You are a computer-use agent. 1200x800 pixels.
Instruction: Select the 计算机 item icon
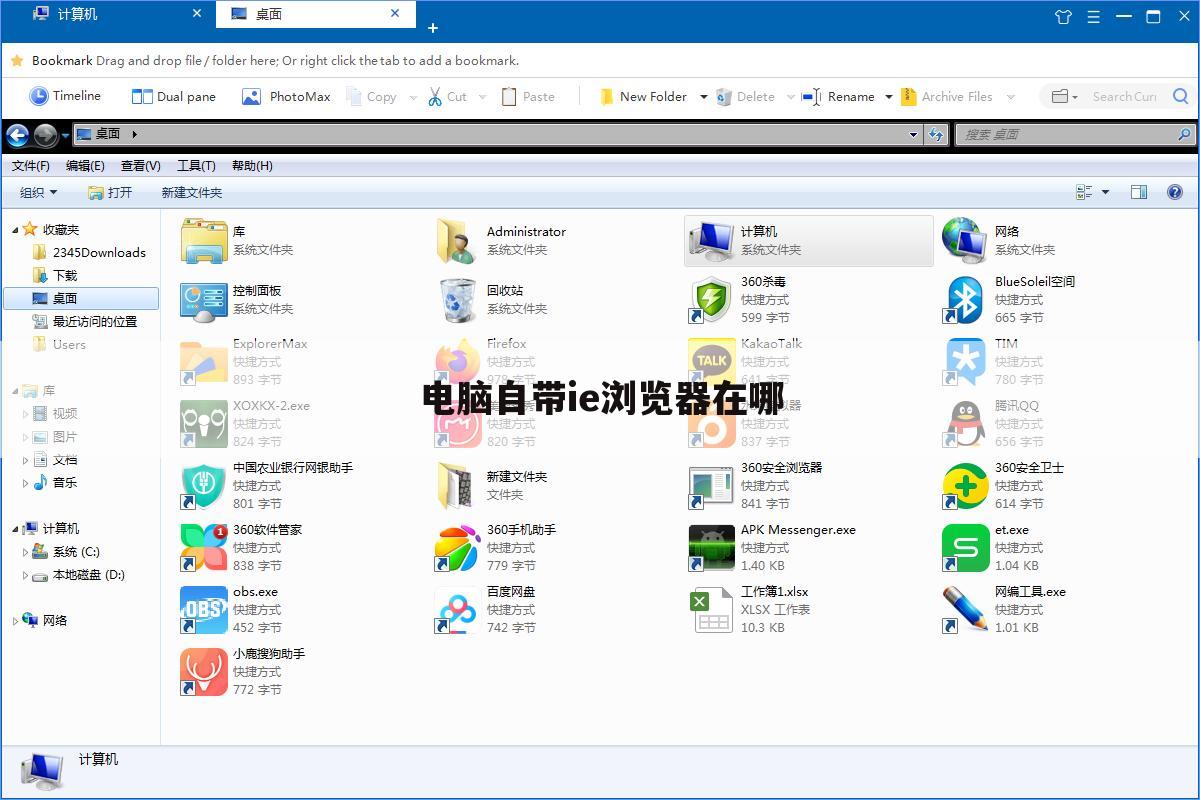[x=712, y=240]
